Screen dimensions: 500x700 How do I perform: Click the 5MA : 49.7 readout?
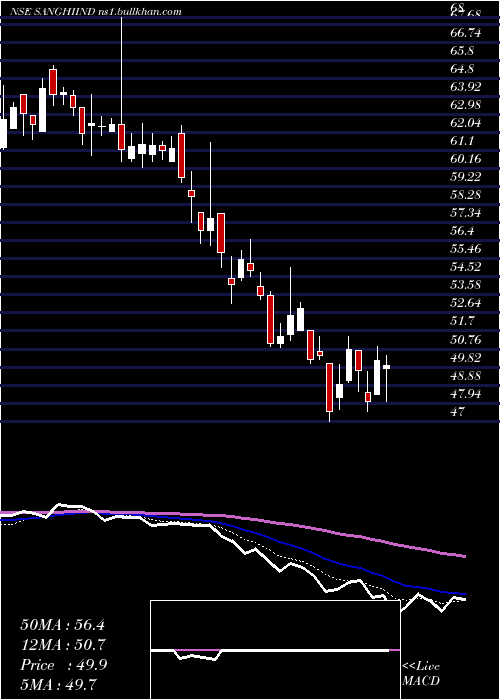[x=59, y=684]
